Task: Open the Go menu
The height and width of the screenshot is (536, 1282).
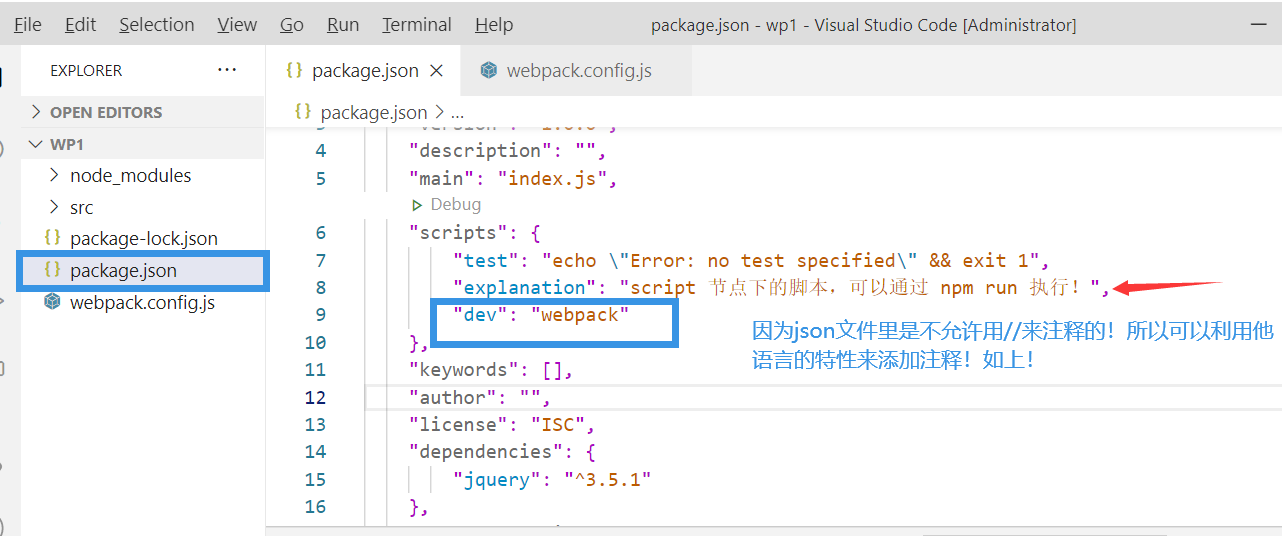Action: 292,25
